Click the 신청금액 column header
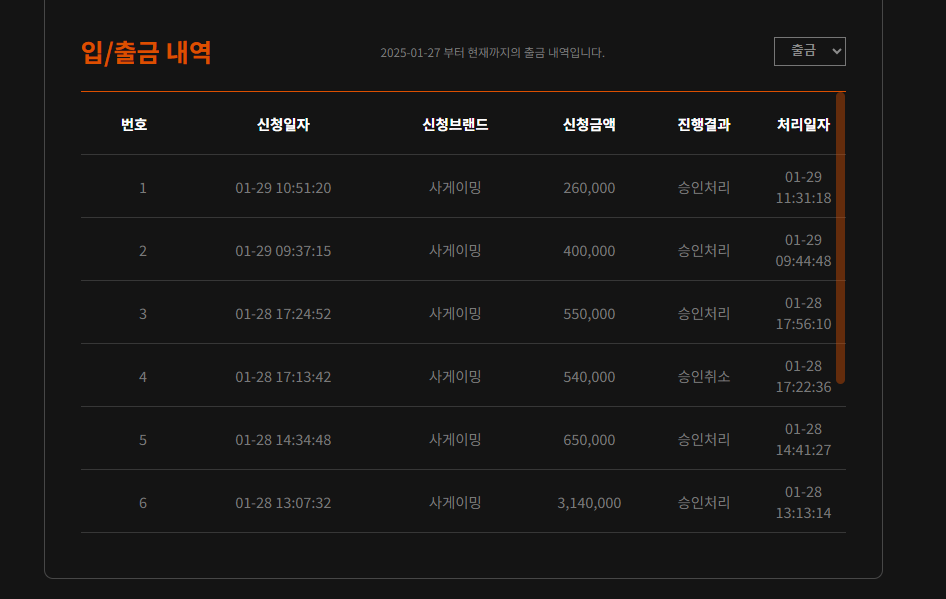The width and height of the screenshot is (946, 599). 589,124
